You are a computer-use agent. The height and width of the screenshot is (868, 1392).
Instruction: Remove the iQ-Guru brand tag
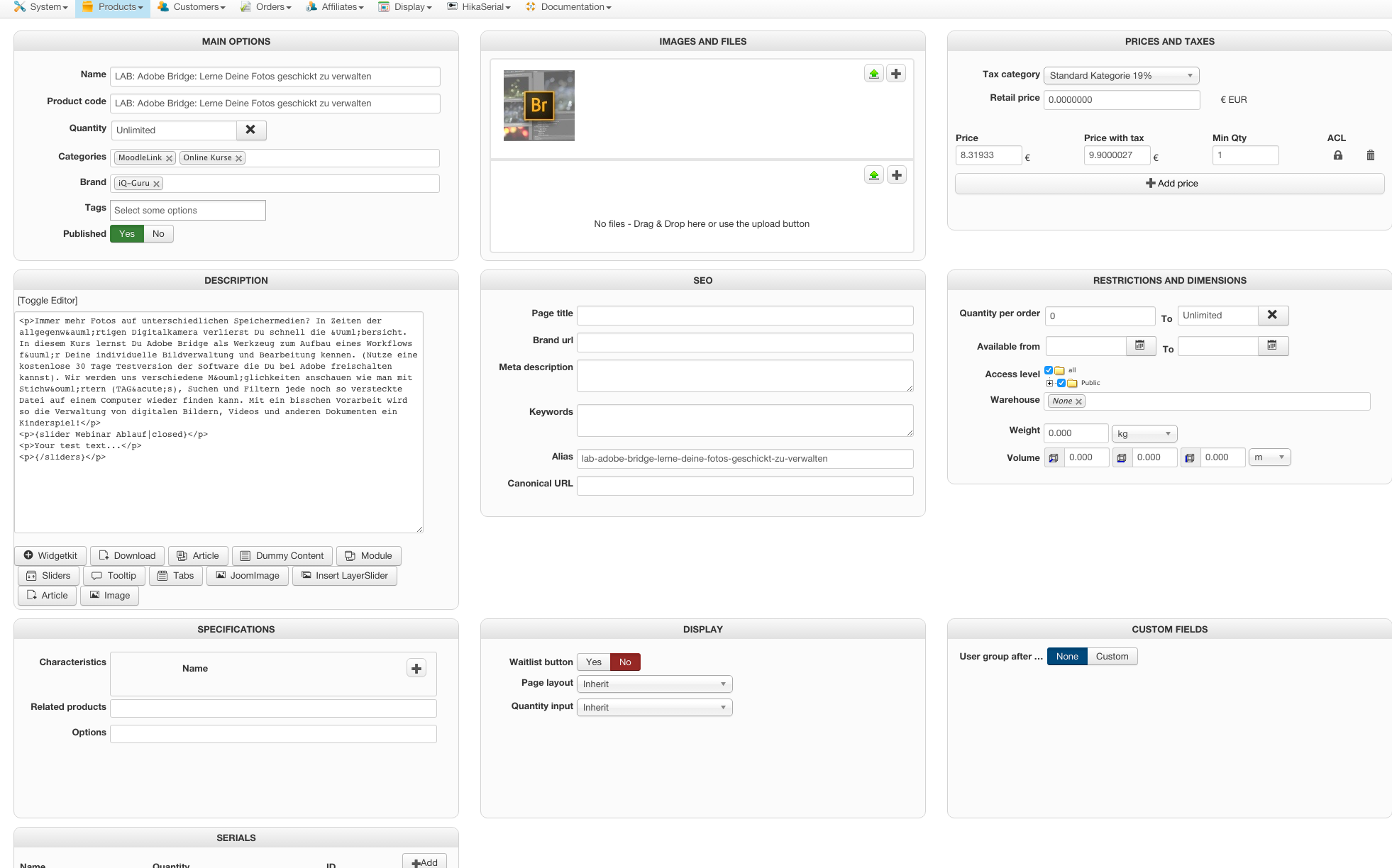(x=157, y=184)
